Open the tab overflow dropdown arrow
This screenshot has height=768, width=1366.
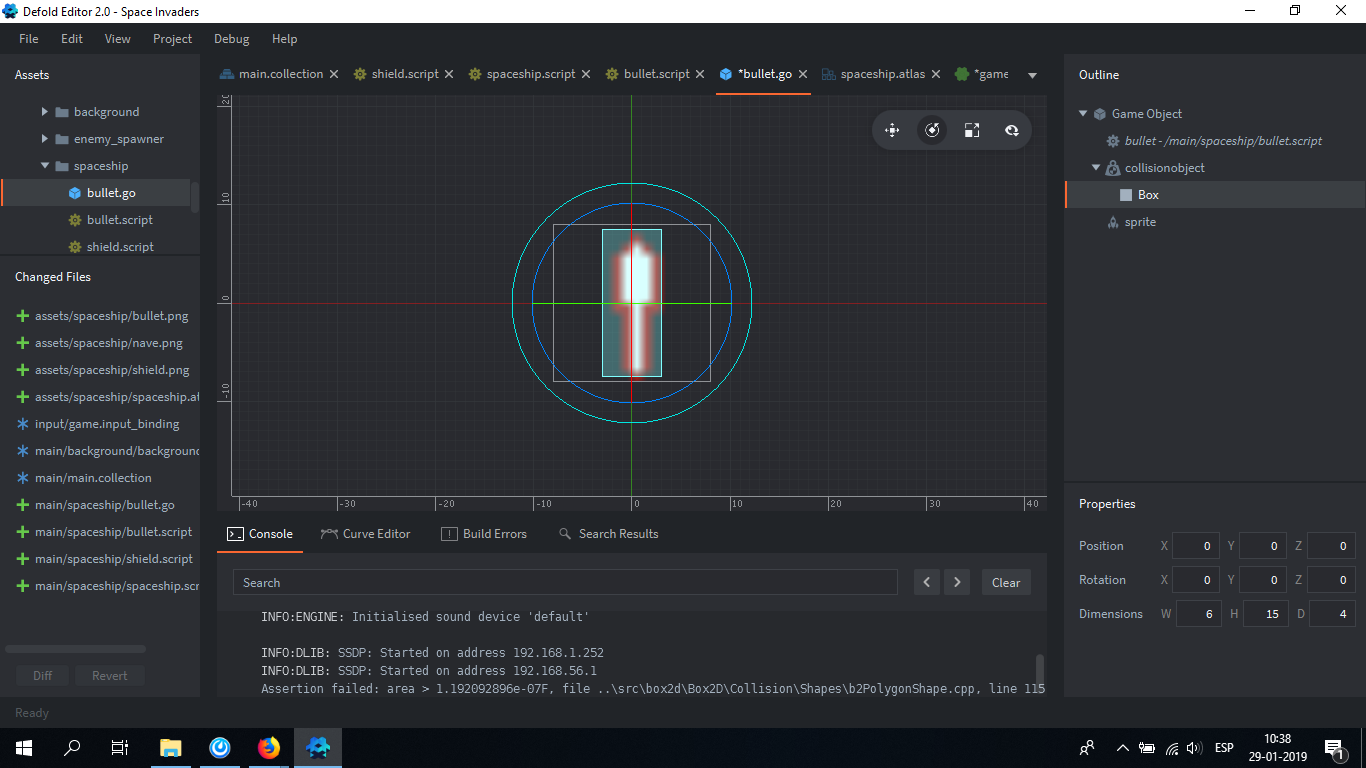(1033, 75)
